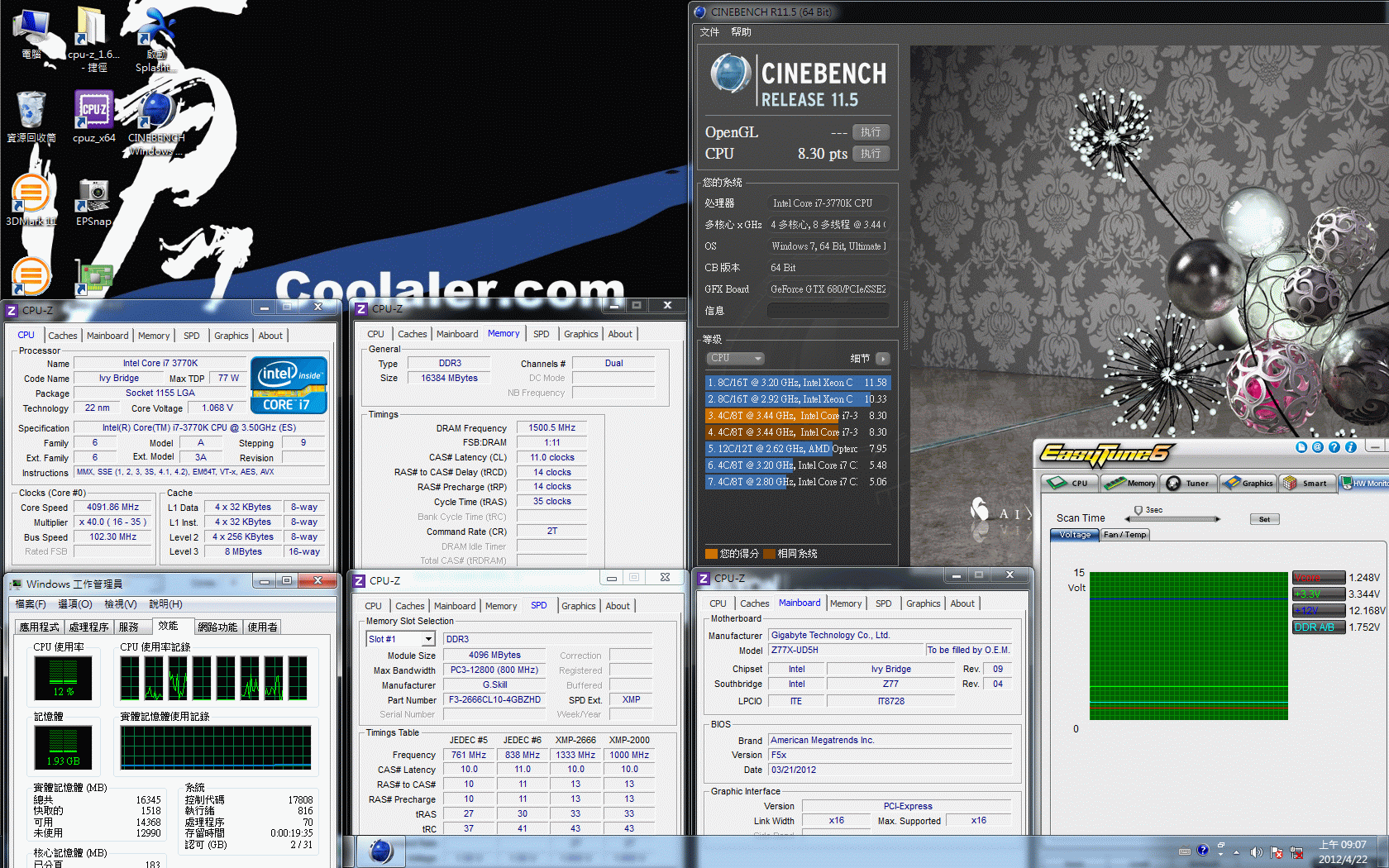Run the OpenGL test in Cinebench
The width and height of the screenshot is (1389, 868).
(x=871, y=132)
